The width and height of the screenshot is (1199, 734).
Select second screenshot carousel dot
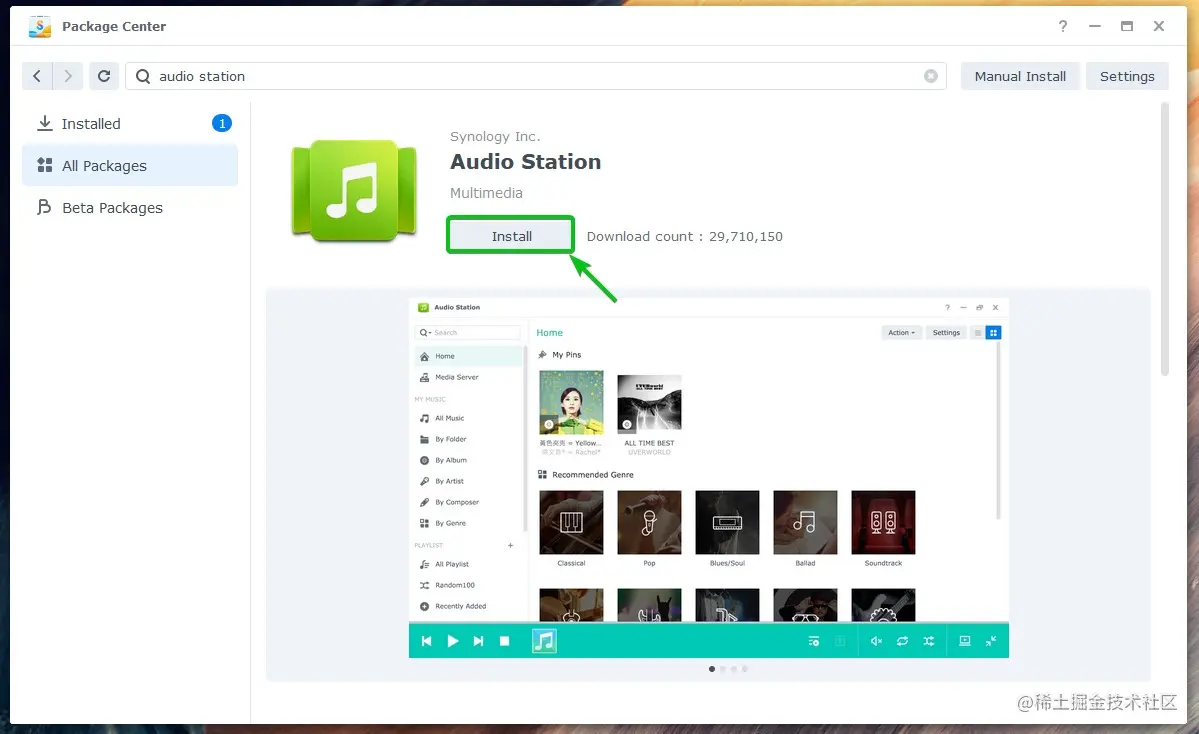[723, 669]
